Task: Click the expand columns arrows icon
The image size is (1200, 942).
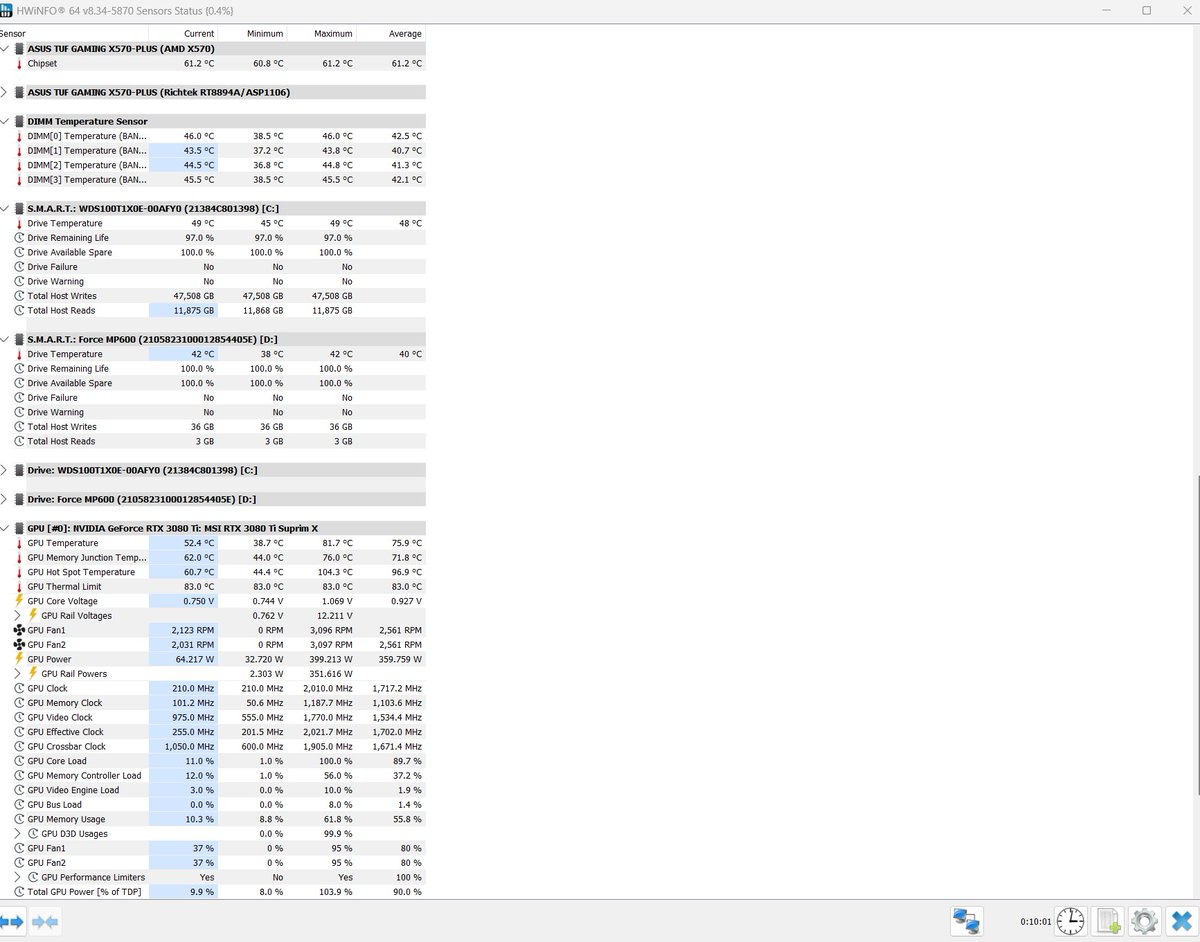Action: tap(13, 921)
